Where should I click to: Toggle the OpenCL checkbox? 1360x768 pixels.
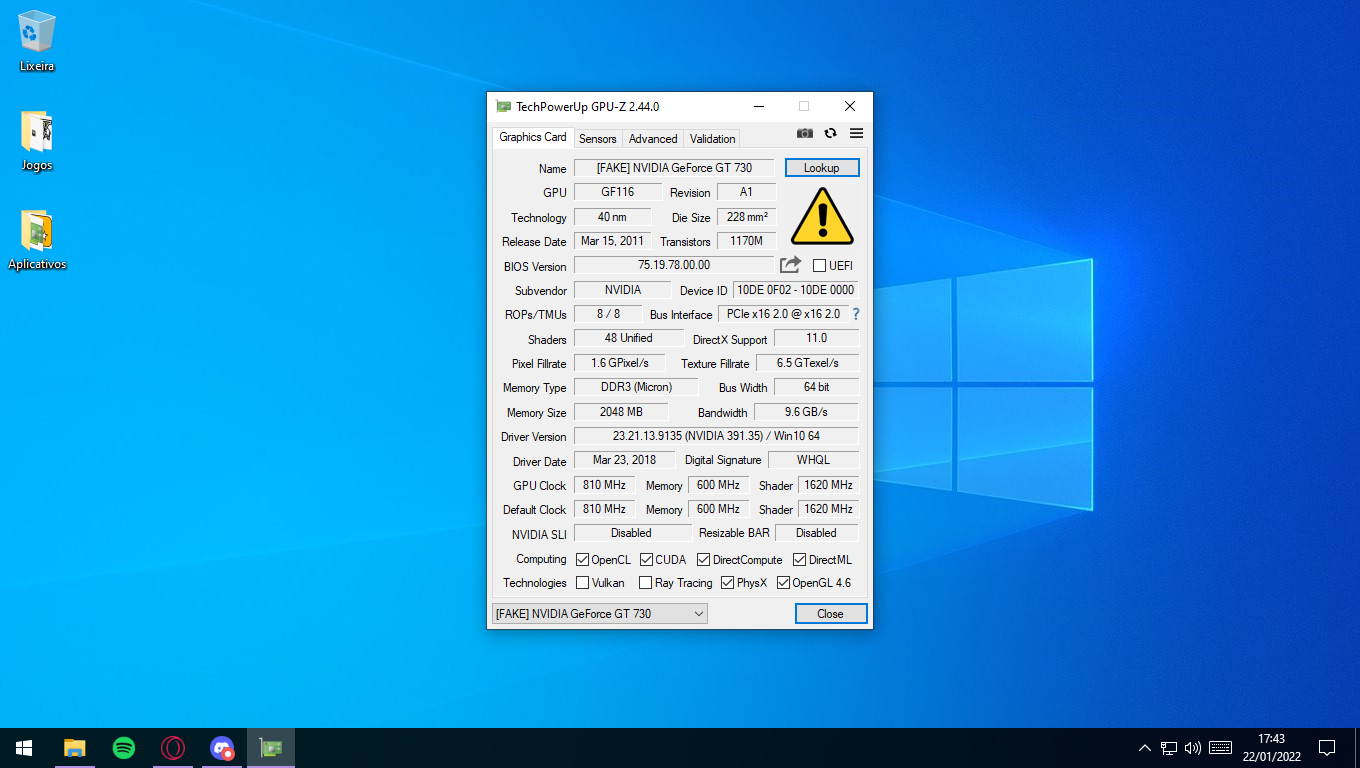[582, 560]
